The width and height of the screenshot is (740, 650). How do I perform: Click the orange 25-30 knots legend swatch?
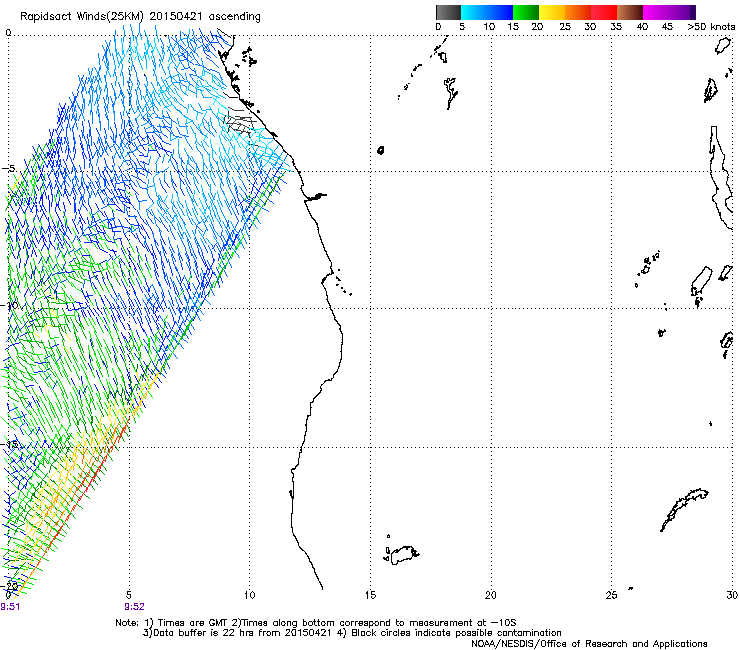[x=578, y=12]
